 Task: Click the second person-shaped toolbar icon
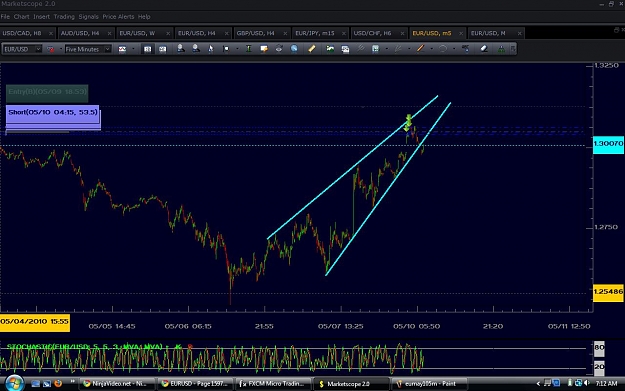[x=196, y=49]
